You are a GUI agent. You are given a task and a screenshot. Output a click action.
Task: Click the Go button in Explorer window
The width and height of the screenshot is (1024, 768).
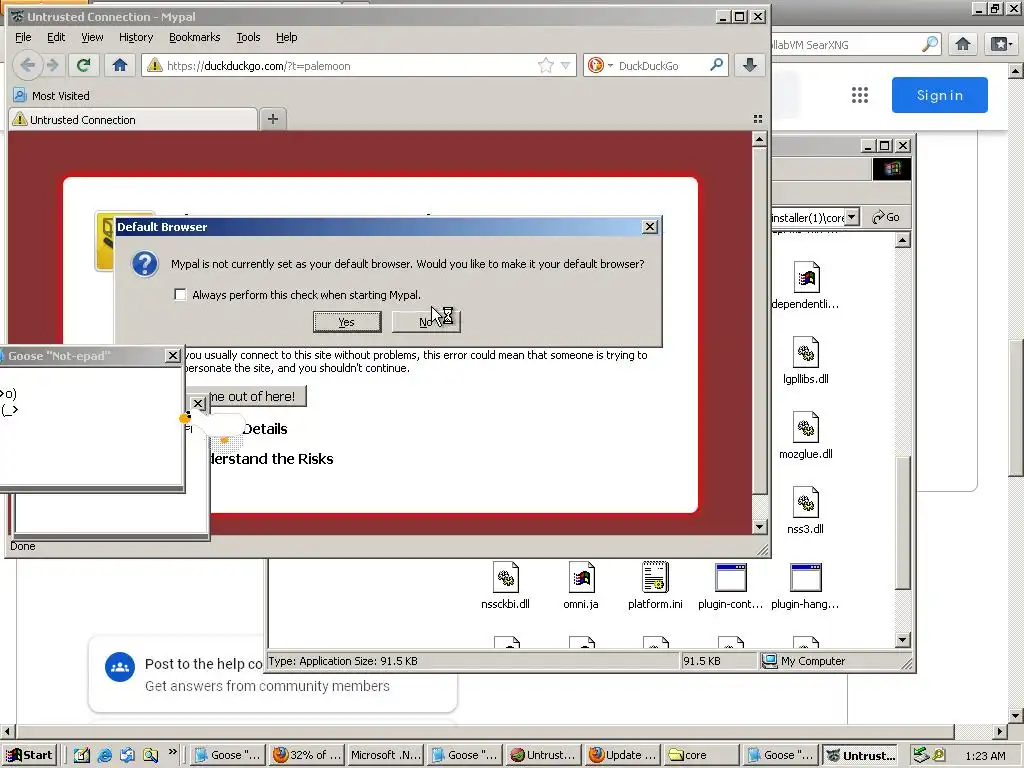(886, 217)
